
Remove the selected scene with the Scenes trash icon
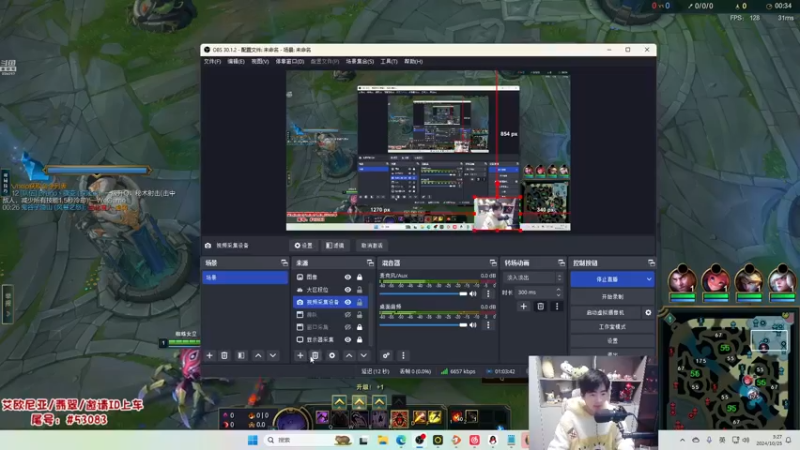[x=224, y=355]
